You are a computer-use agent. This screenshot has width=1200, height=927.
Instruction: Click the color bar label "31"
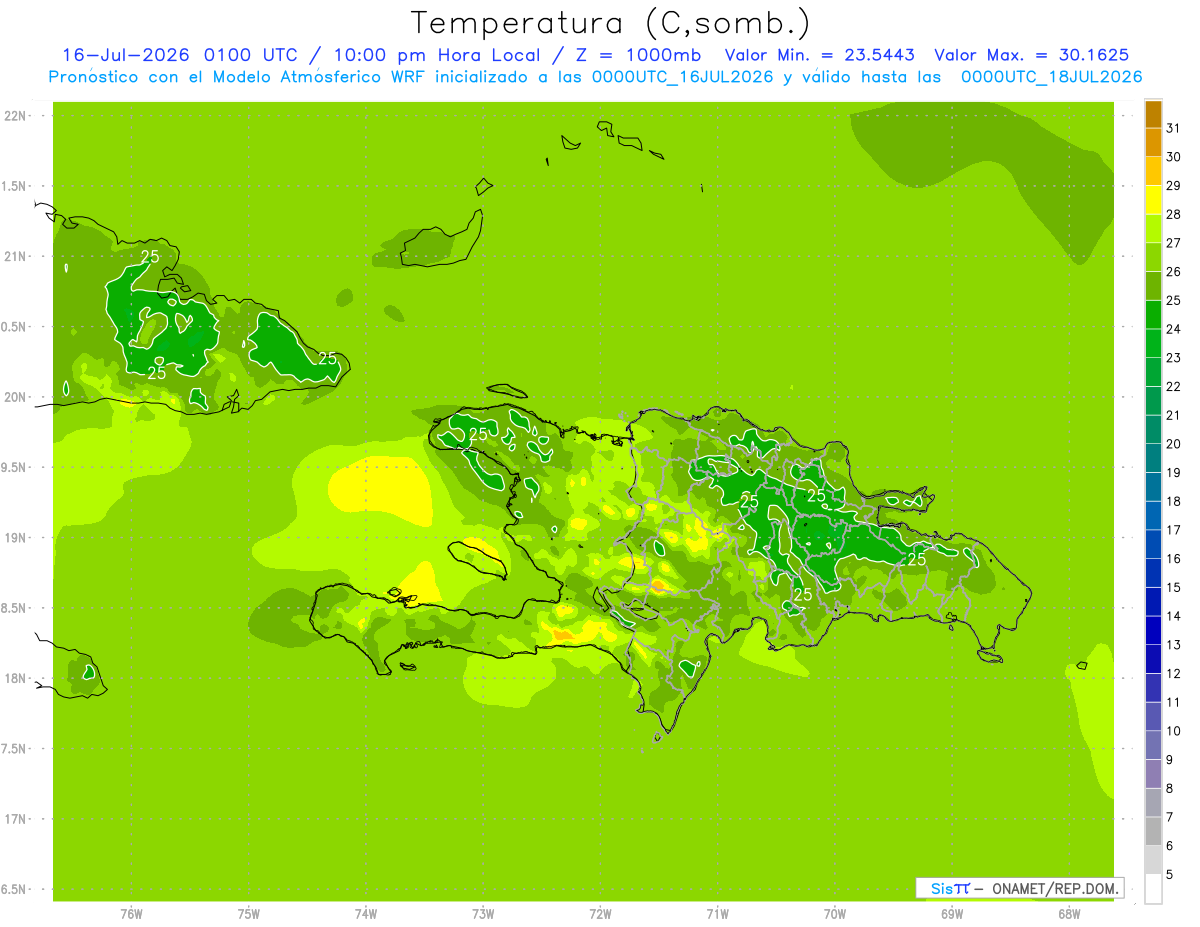tap(1174, 127)
